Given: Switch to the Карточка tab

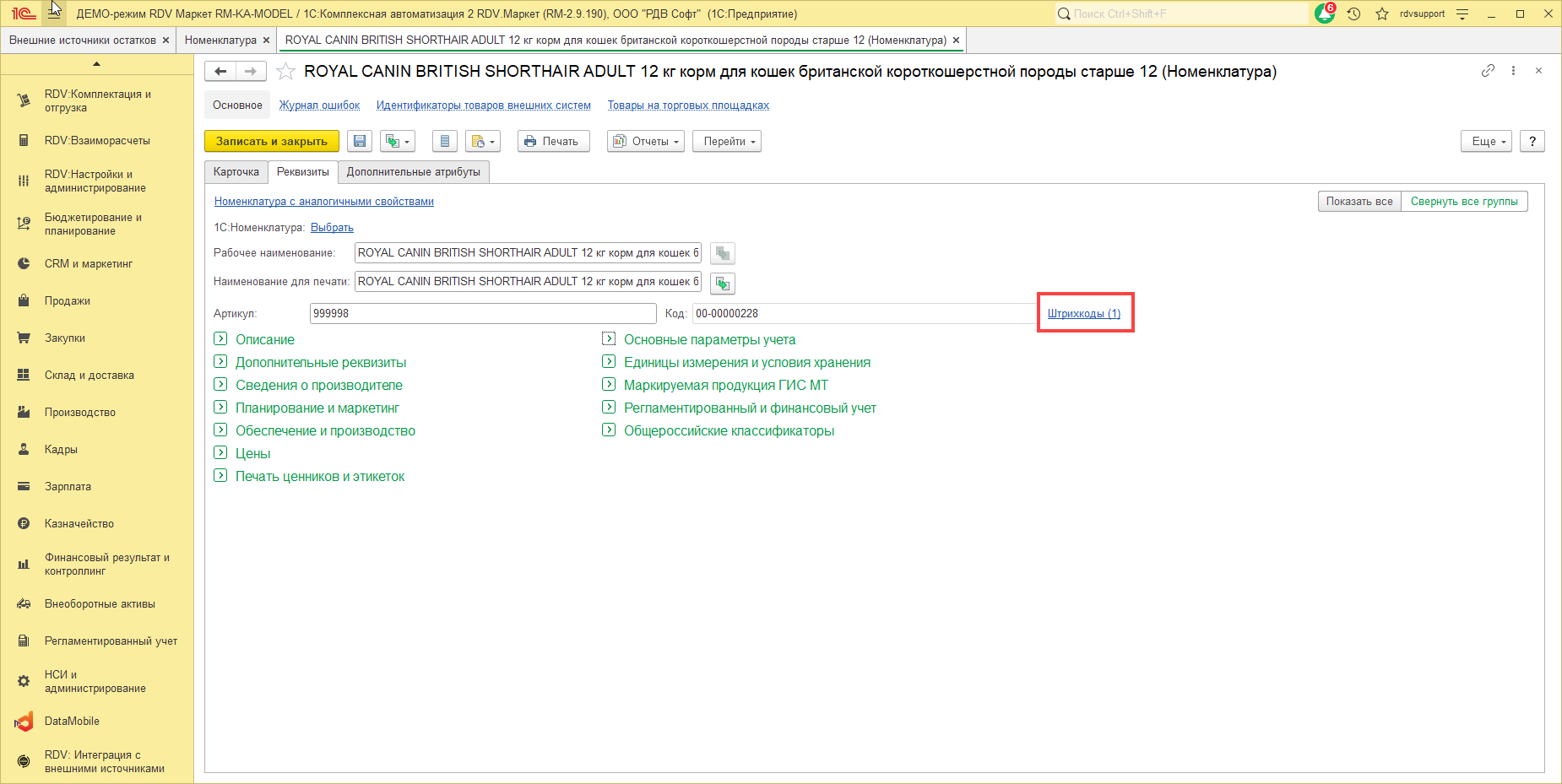Looking at the screenshot, I should [x=236, y=172].
